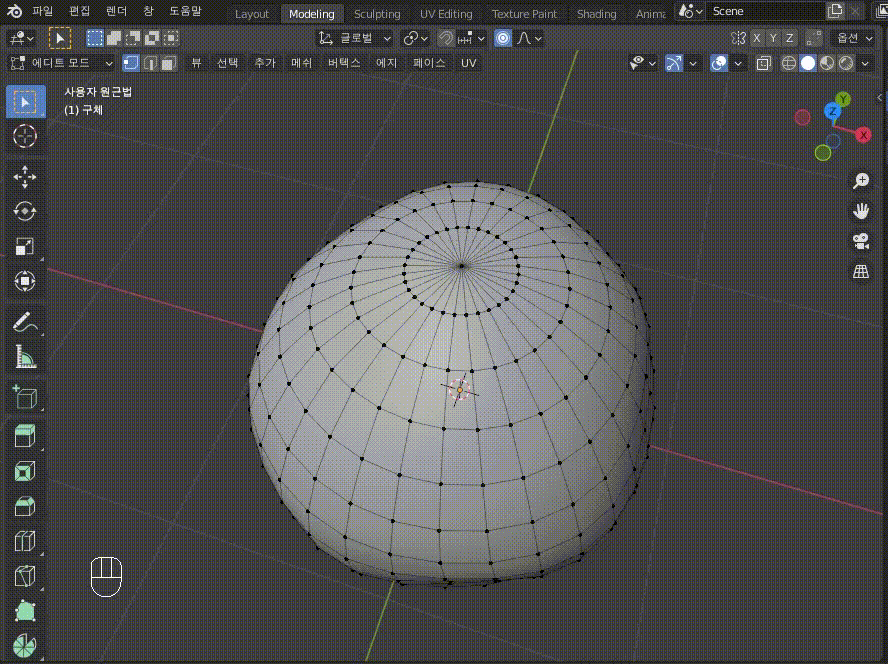Expand shading options dropdown arrow
888x664 pixels.
[x=865, y=63]
